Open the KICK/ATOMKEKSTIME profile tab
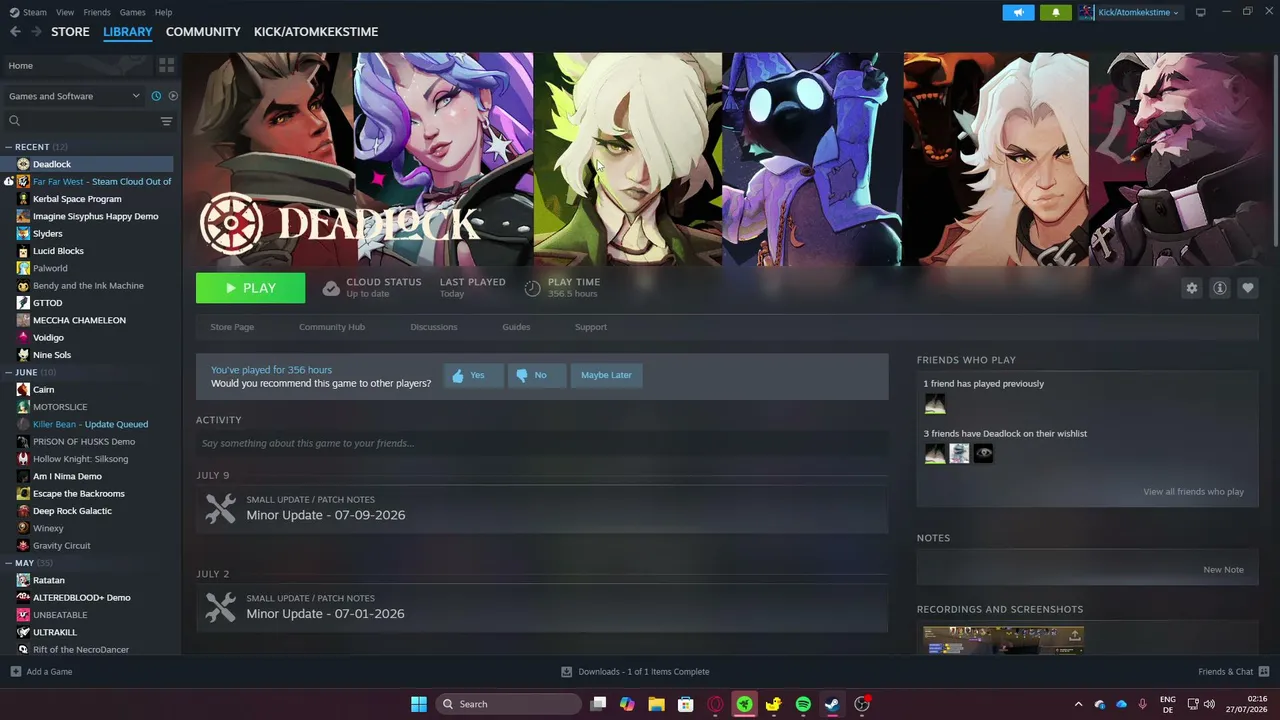The image size is (1280, 720). click(316, 32)
